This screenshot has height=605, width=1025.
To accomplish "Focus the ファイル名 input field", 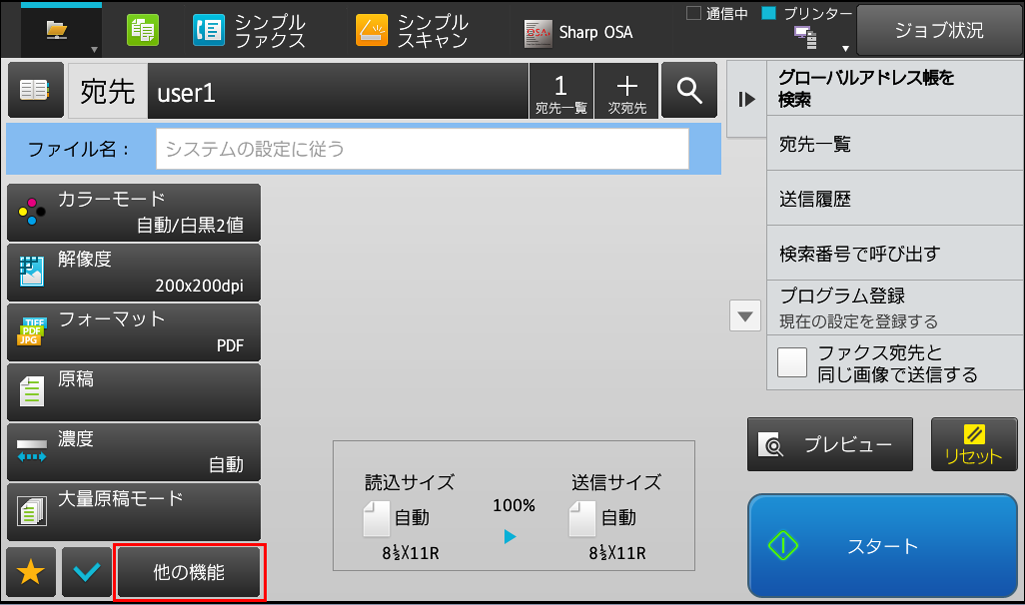I will 422,149.
